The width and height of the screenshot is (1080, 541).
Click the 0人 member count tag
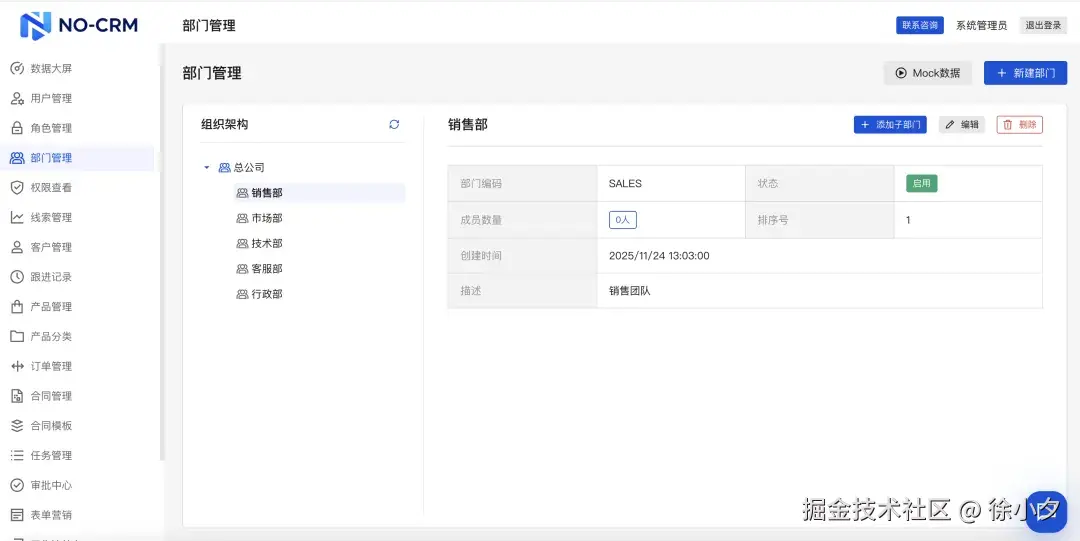[x=622, y=220]
